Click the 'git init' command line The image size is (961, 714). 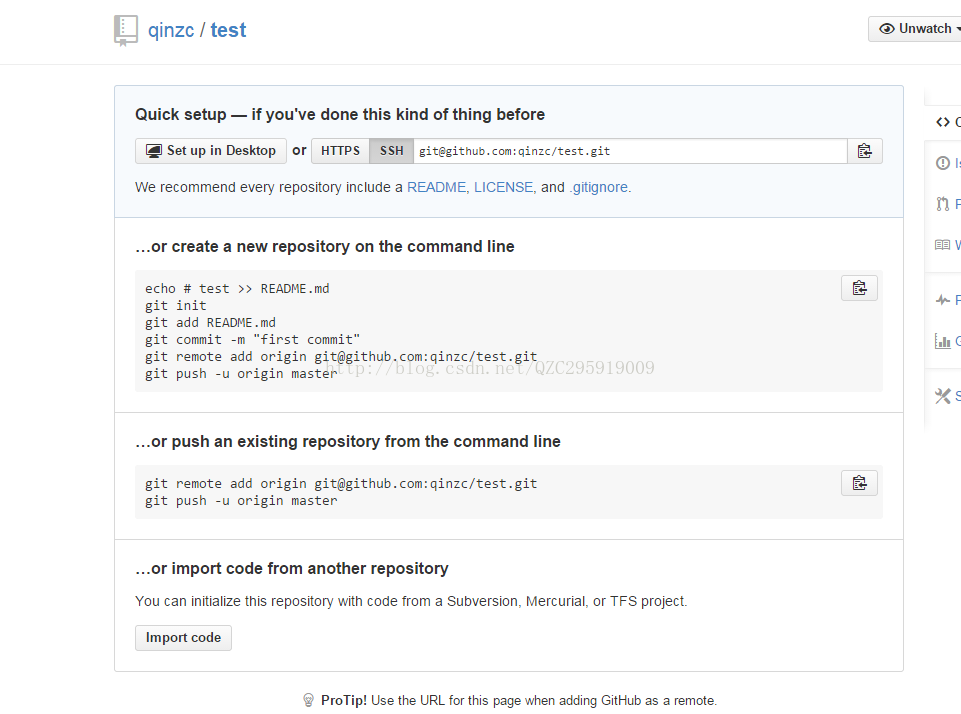(x=176, y=305)
